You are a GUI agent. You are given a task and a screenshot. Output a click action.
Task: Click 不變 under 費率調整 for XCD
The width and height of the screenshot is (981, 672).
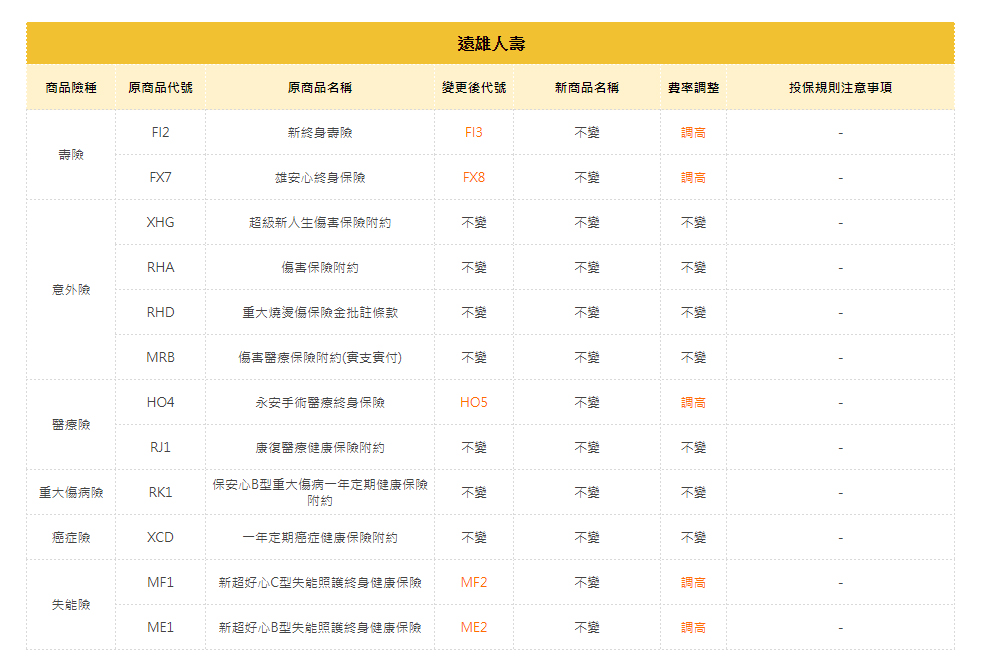(693, 537)
